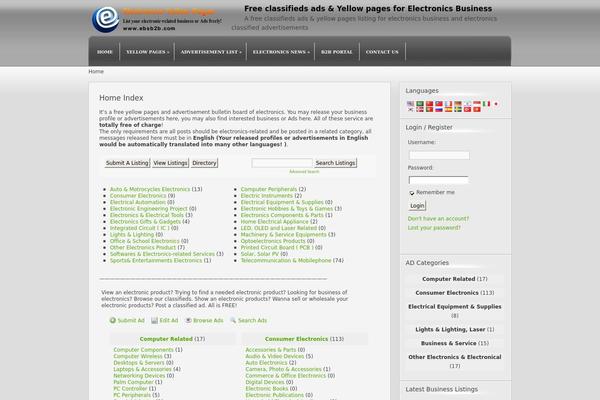Viewport: 600px width, 400px height.
Task: Open the B2B Portal menu item
Action: 337,52
